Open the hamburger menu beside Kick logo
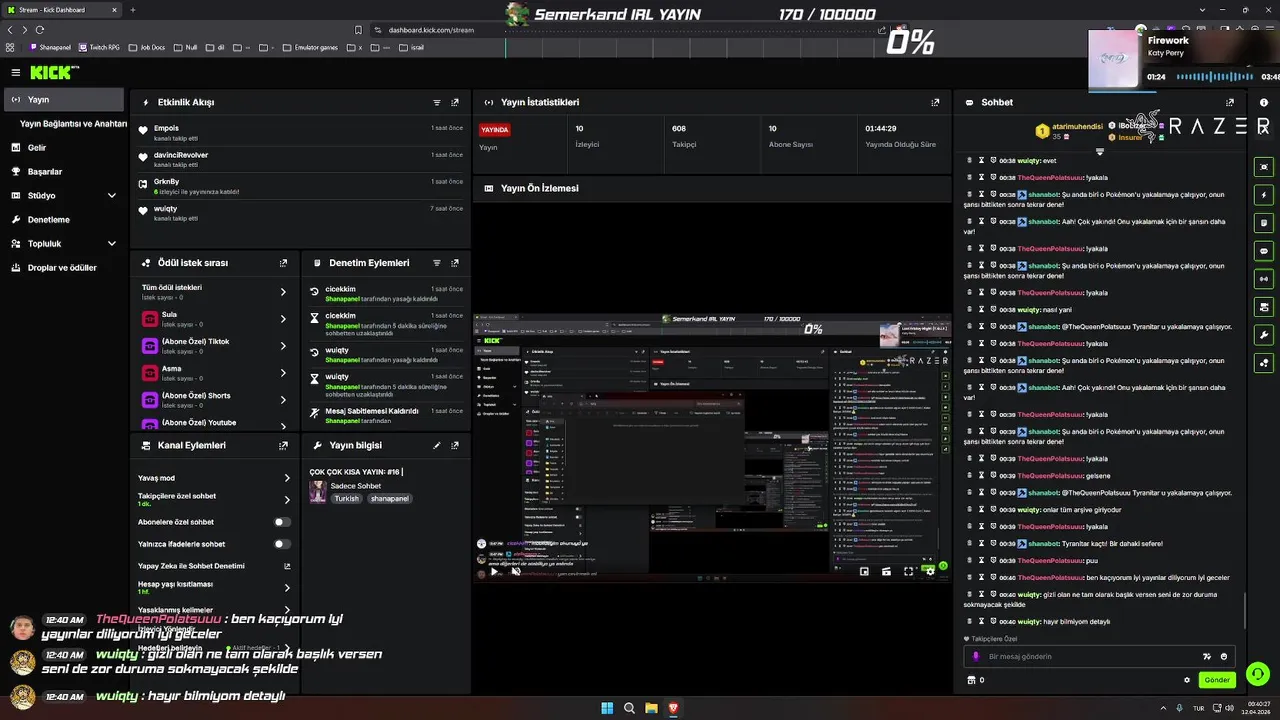 point(15,72)
